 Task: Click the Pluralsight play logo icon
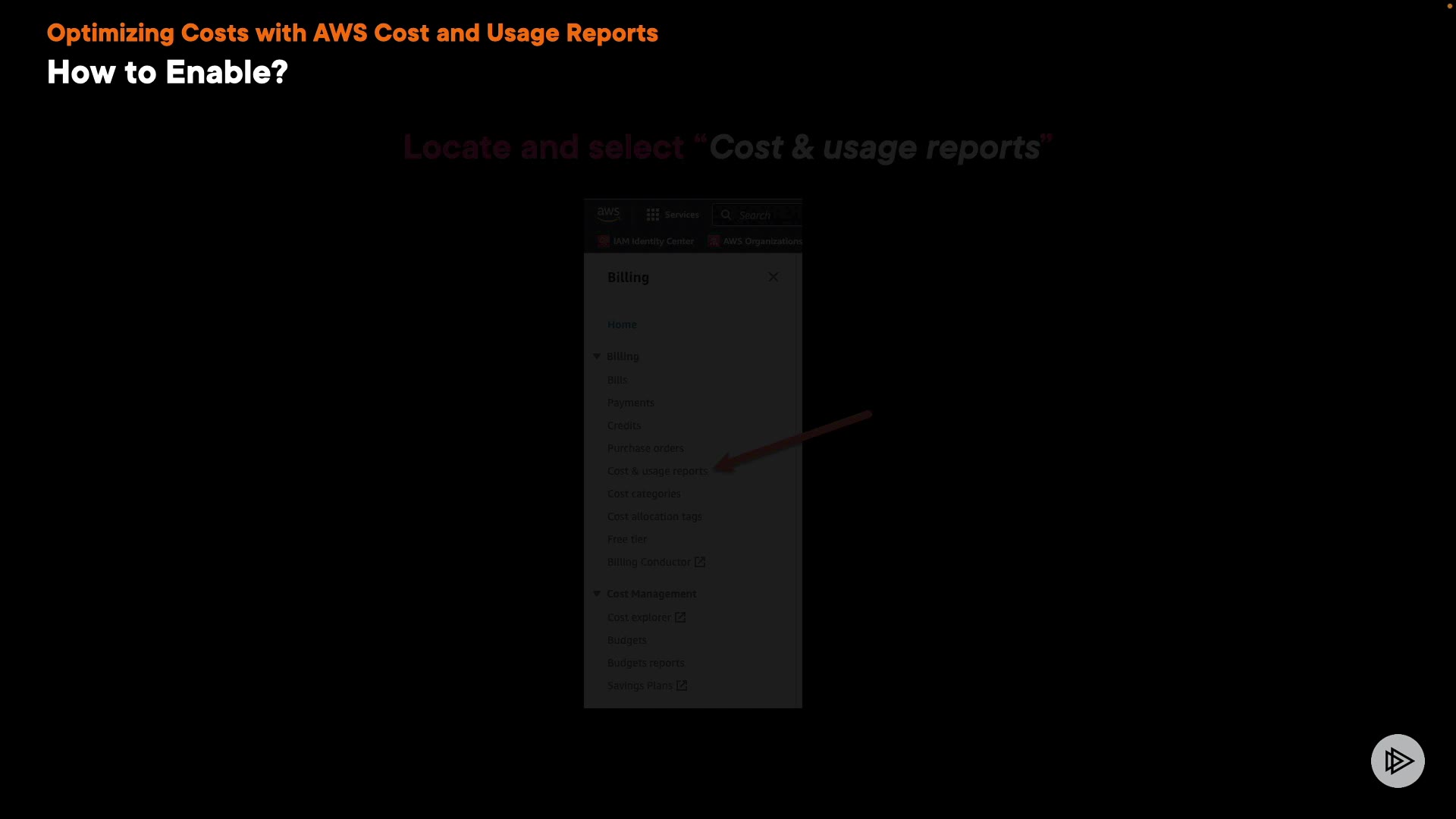pyautogui.click(x=1397, y=761)
